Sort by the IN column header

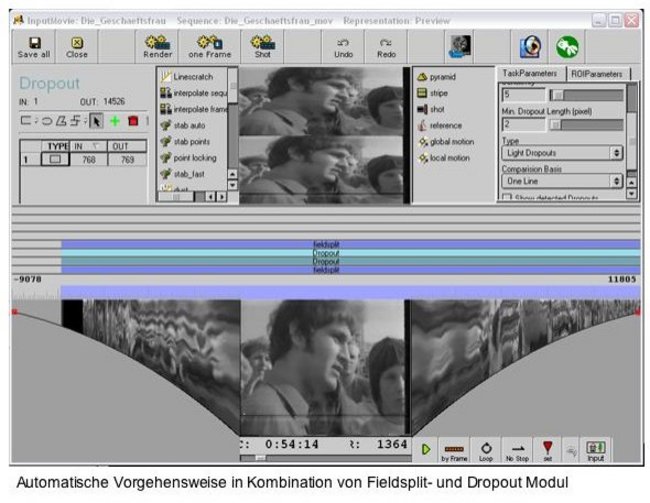click(x=88, y=146)
